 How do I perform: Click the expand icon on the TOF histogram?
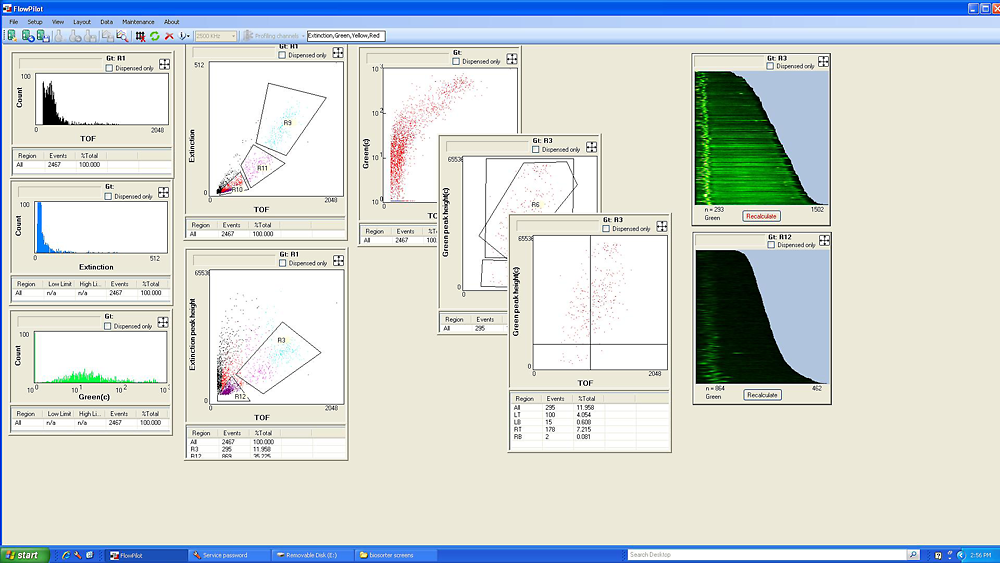163,64
